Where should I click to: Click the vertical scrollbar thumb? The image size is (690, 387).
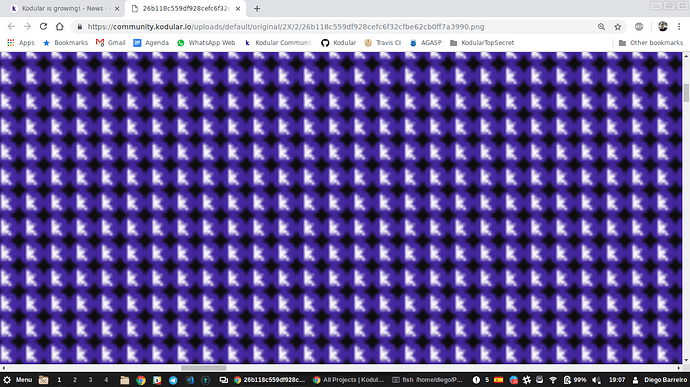pyautogui.click(x=686, y=93)
